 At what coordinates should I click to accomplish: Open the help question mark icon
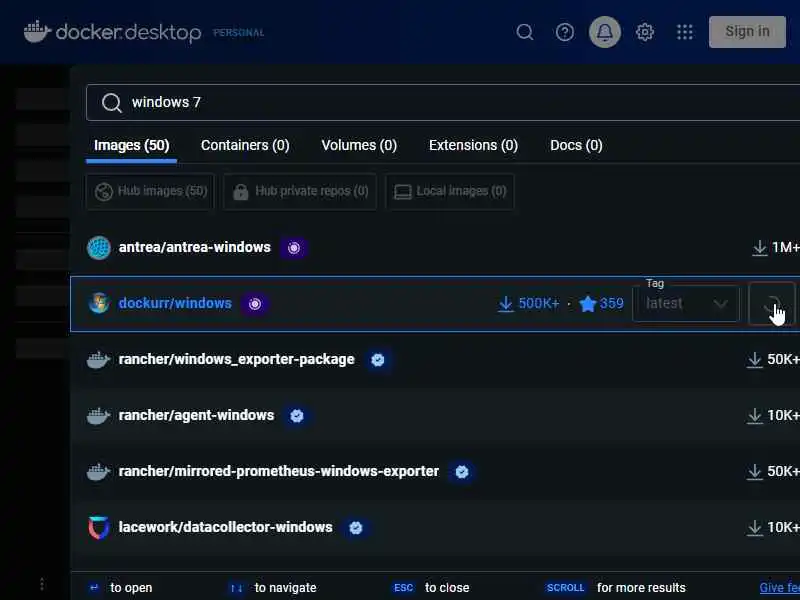pos(564,32)
